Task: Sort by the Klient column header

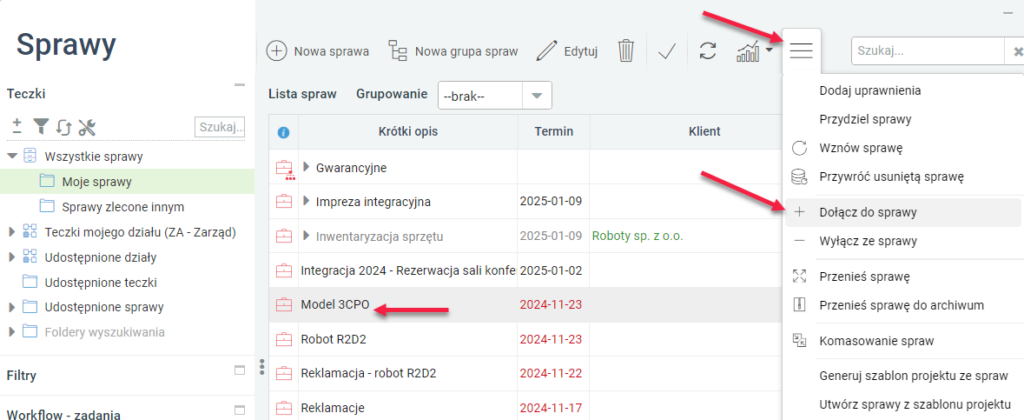Action: 705,131
